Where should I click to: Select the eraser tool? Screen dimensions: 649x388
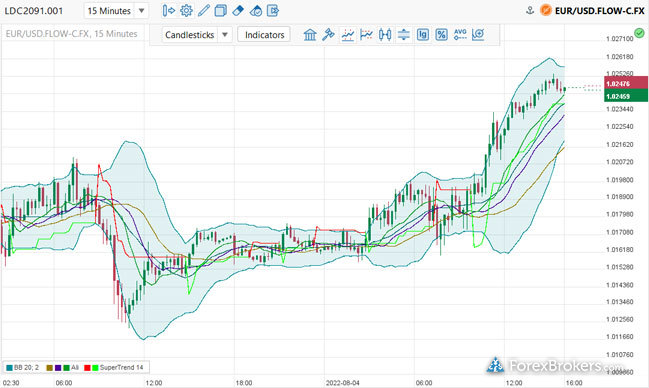238,10
